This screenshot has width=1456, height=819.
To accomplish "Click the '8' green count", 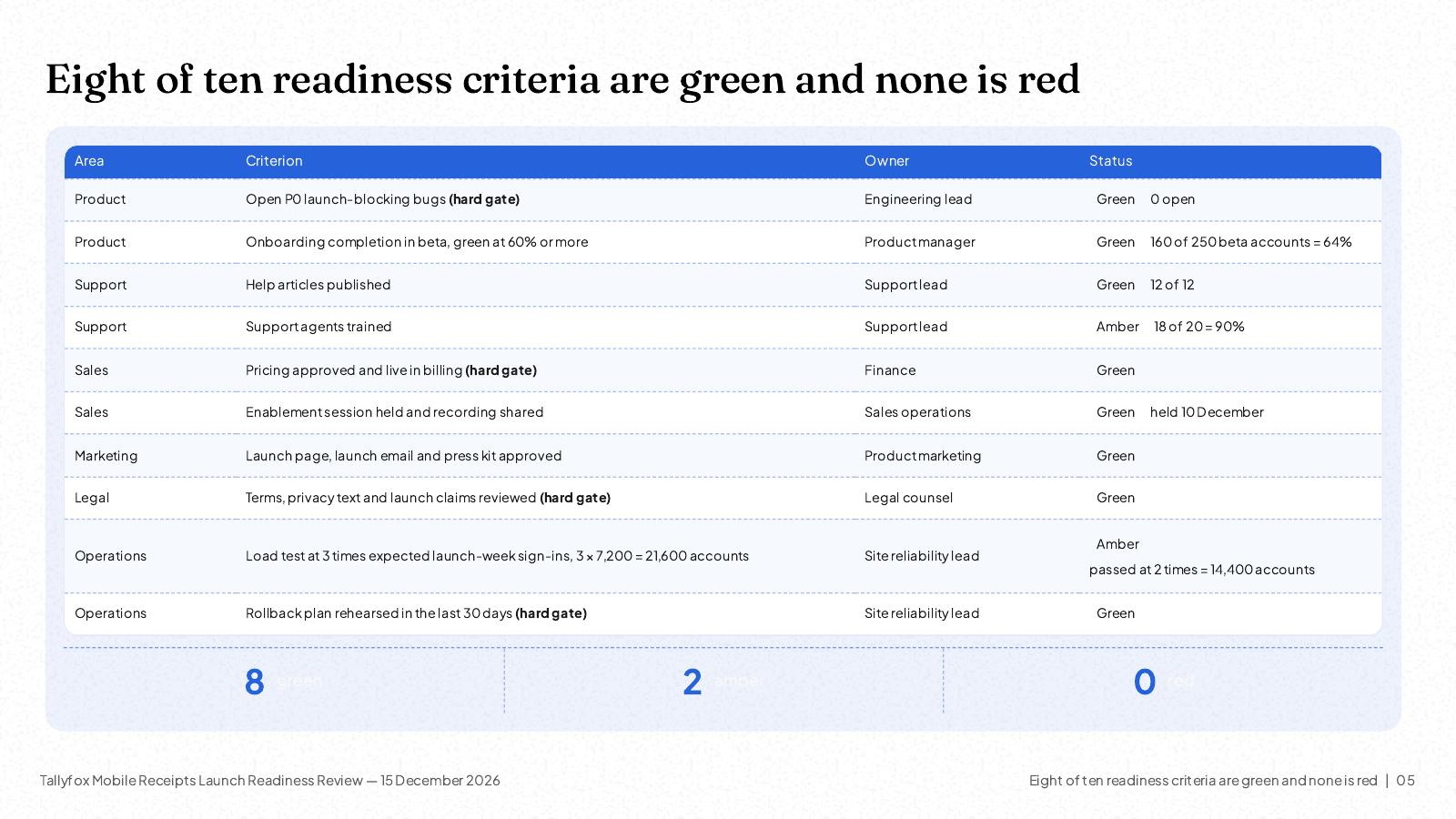I will coord(255,682).
